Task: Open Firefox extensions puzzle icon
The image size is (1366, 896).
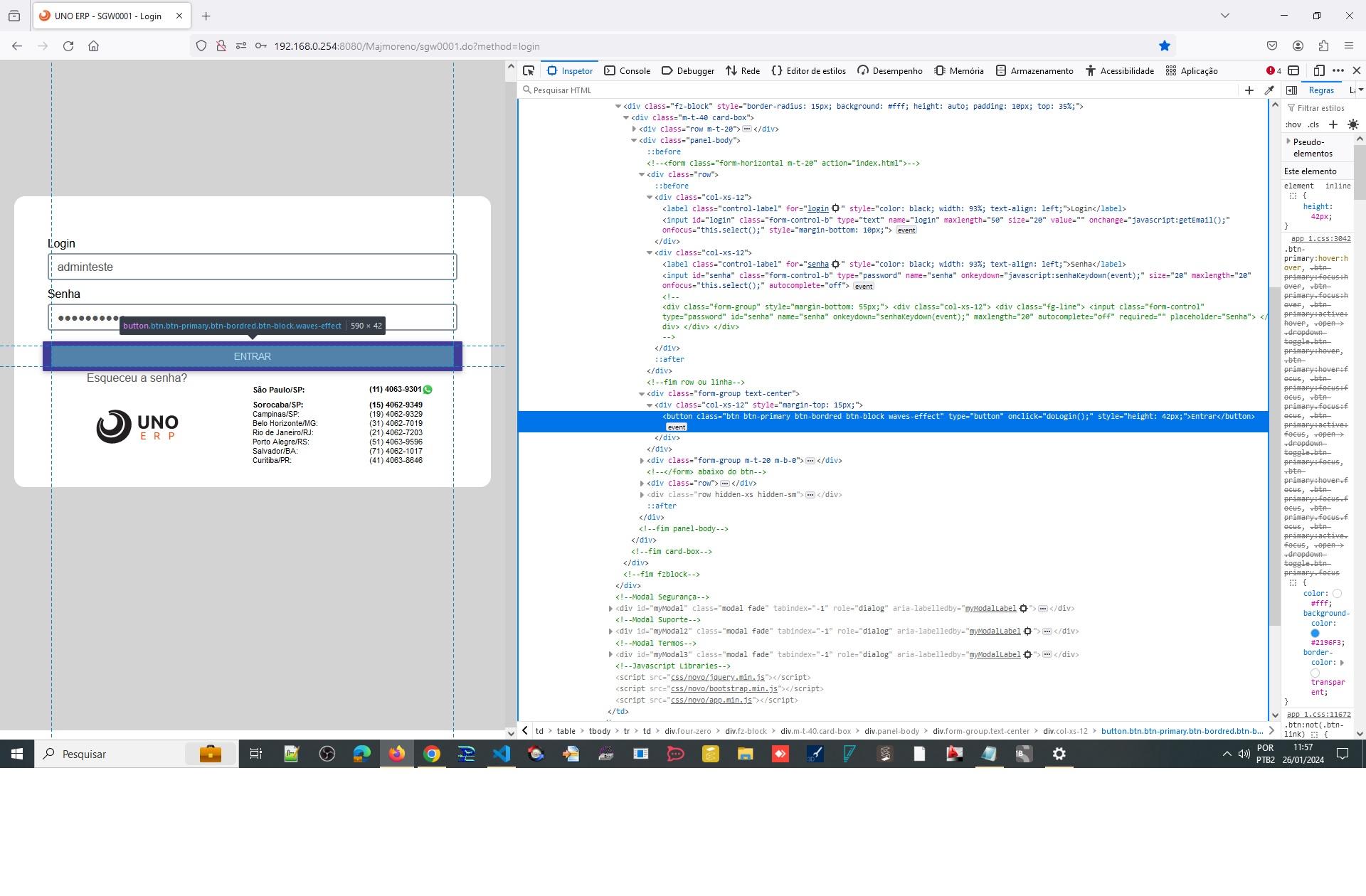Action: pos(1323,46)
